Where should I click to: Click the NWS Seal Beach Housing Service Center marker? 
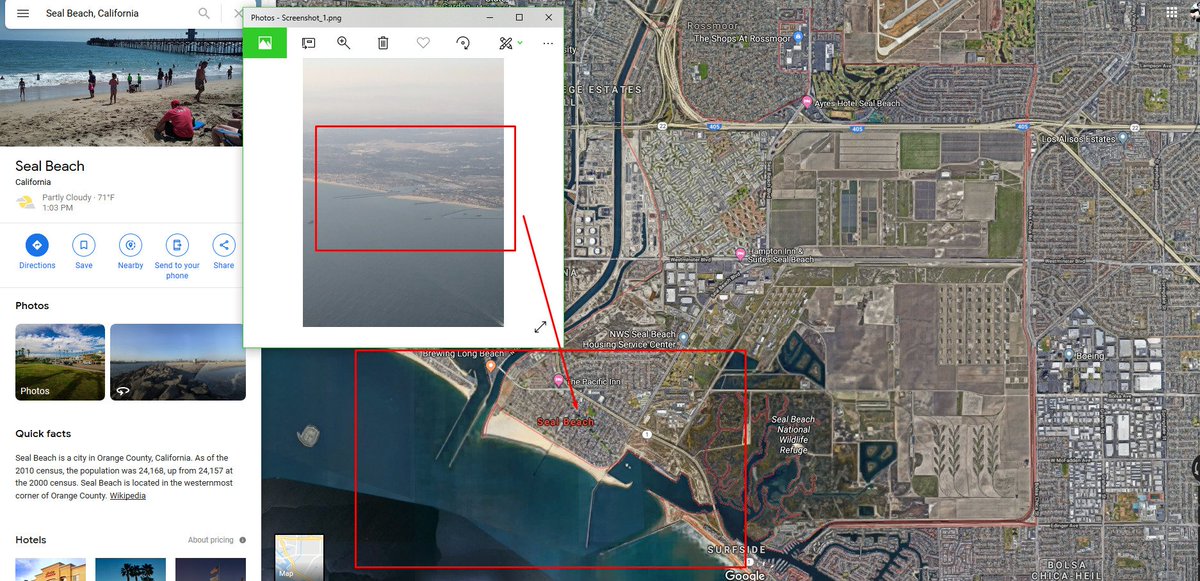(x=684, y=336)
